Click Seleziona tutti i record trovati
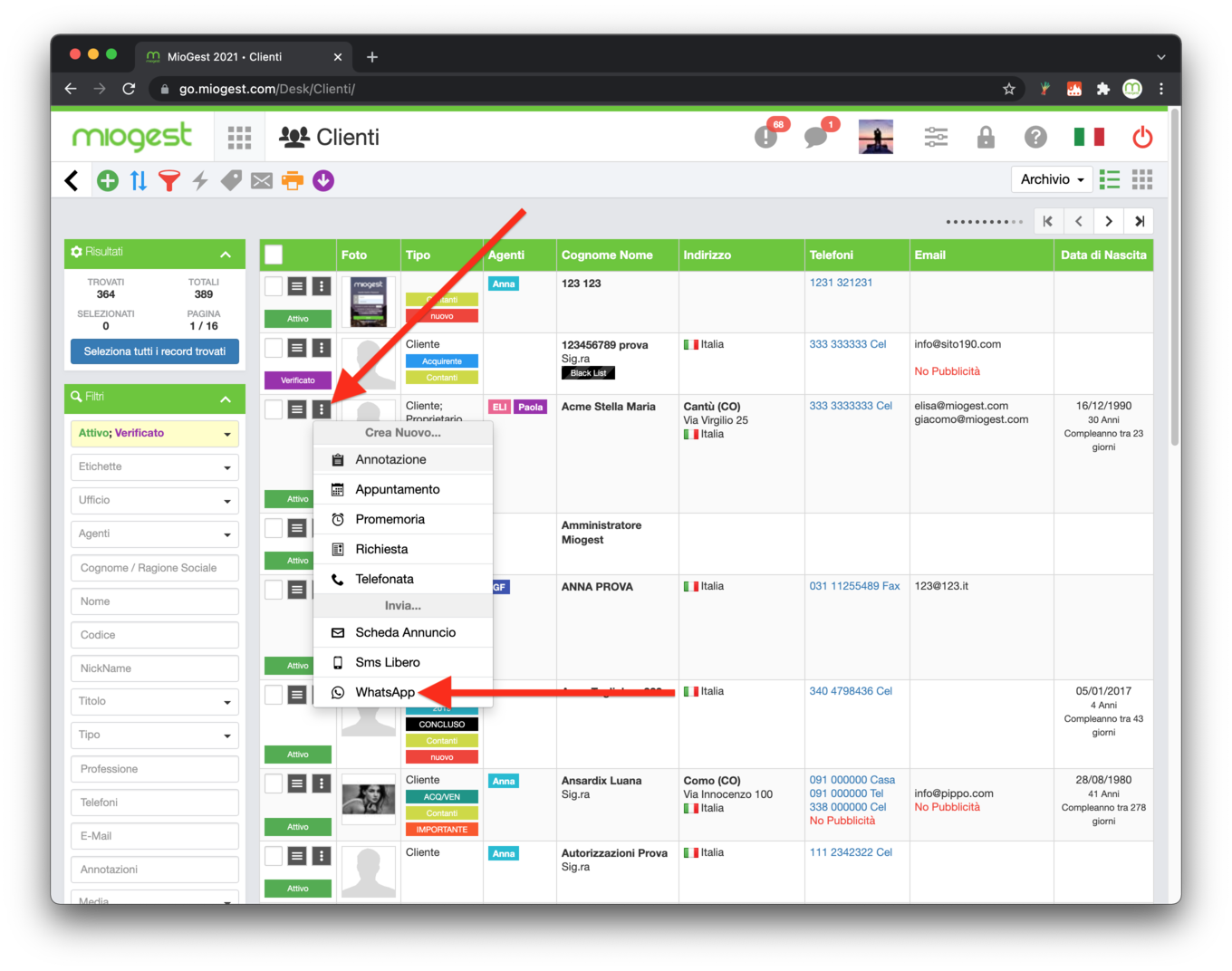Viewport: 1232px width, 971px height. 155,351
